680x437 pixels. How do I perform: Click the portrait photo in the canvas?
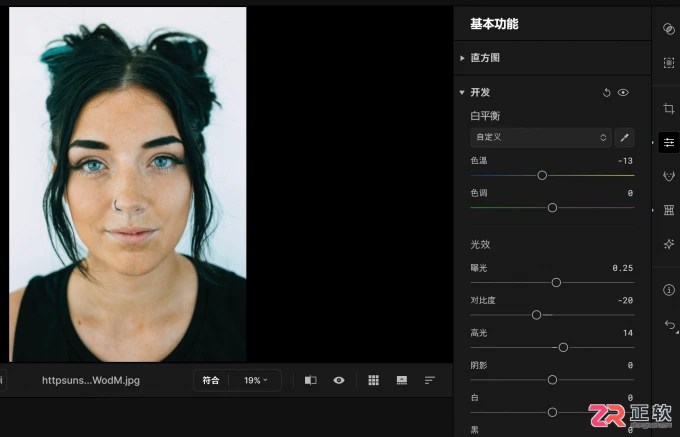point(128,184)
